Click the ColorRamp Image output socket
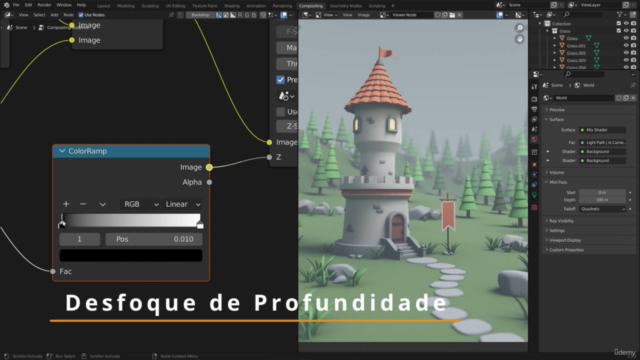Viewport: 640px width, 360px height. (x=209, y=167)
